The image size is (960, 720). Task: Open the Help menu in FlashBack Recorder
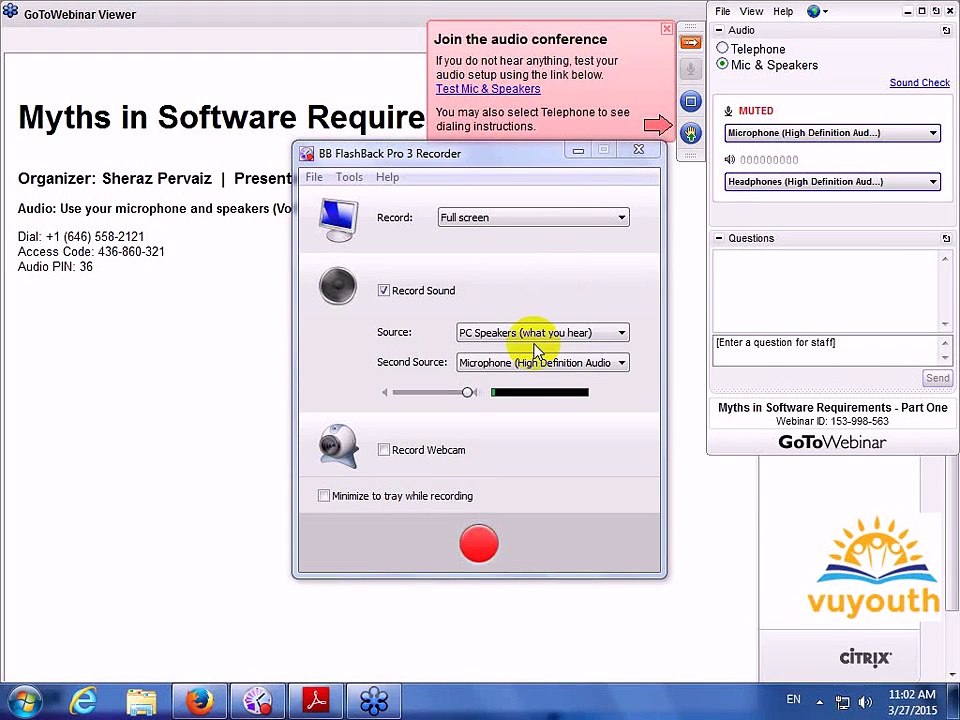pyautogui.click(x=388, y=177)
